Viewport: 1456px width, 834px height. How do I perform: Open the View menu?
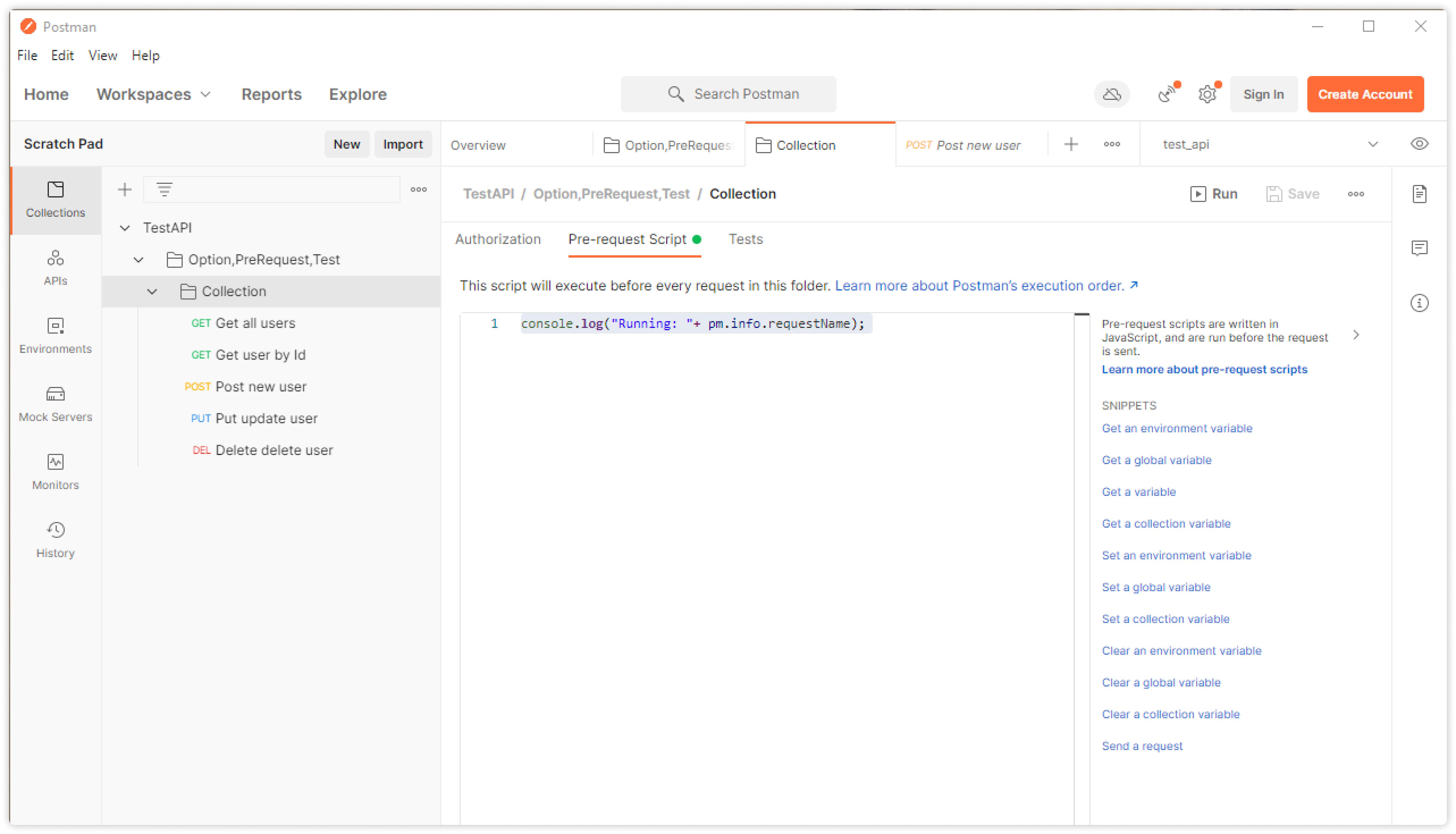(x=102, y=55)
